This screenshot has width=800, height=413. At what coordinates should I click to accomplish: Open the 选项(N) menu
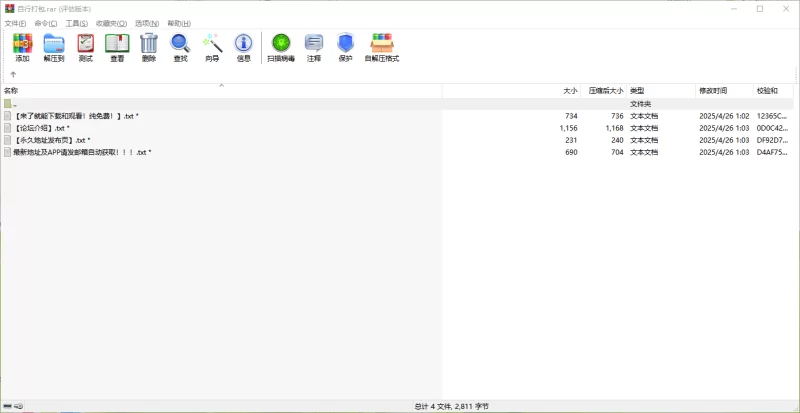pos(147,23)
